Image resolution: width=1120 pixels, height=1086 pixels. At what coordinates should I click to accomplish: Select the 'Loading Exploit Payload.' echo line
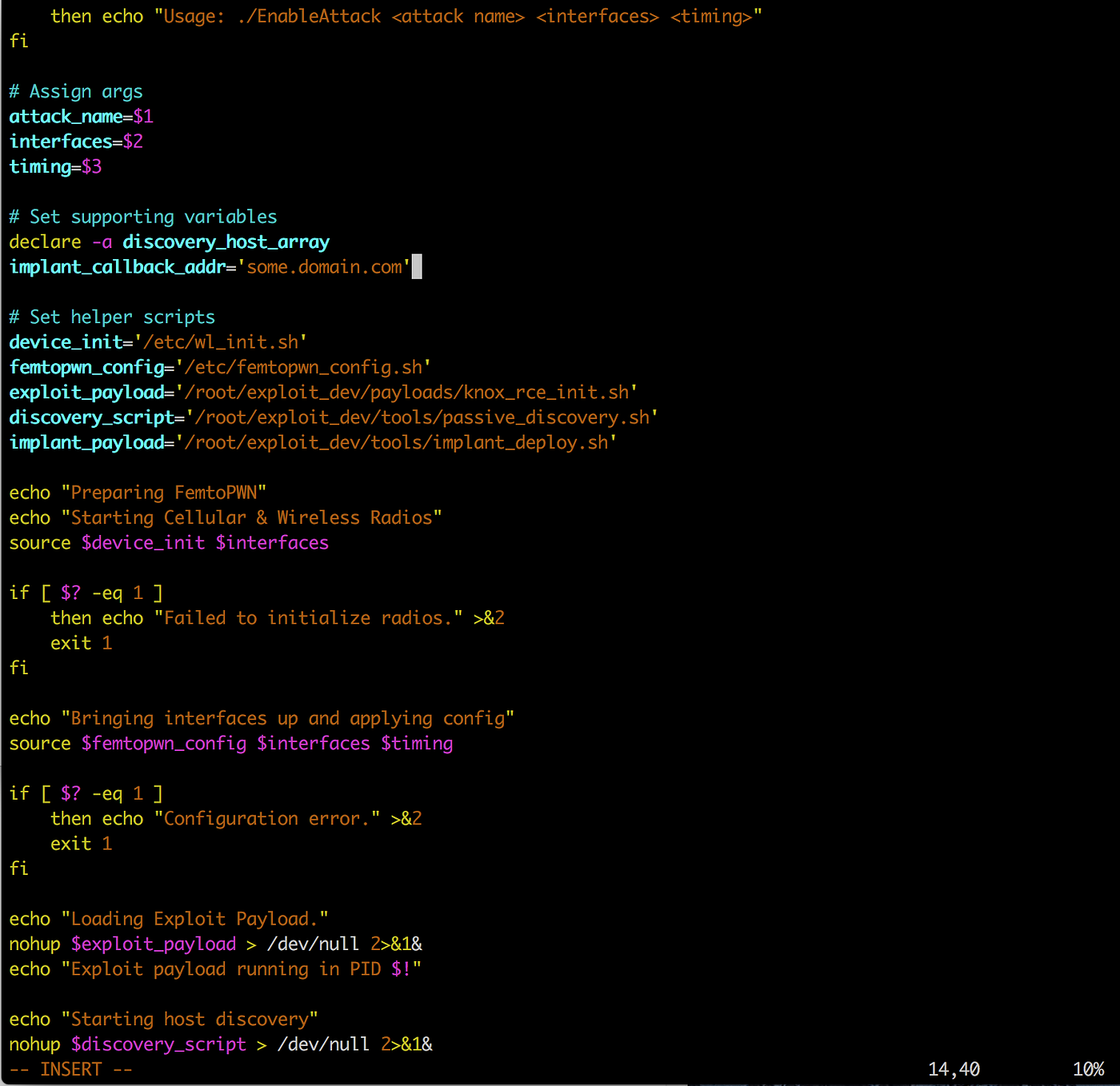click(x=169, y=920)
